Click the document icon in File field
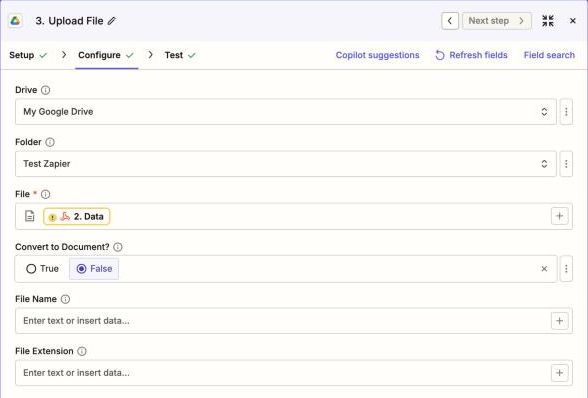The image size is (588, 398). [x=30, y=216]
